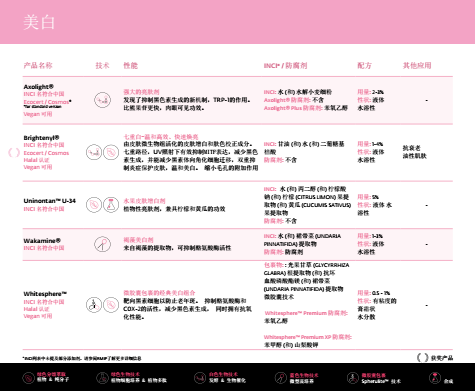
Task: Click the leaf icon in Uninontan U-34 row
Action: pos(94,205)
